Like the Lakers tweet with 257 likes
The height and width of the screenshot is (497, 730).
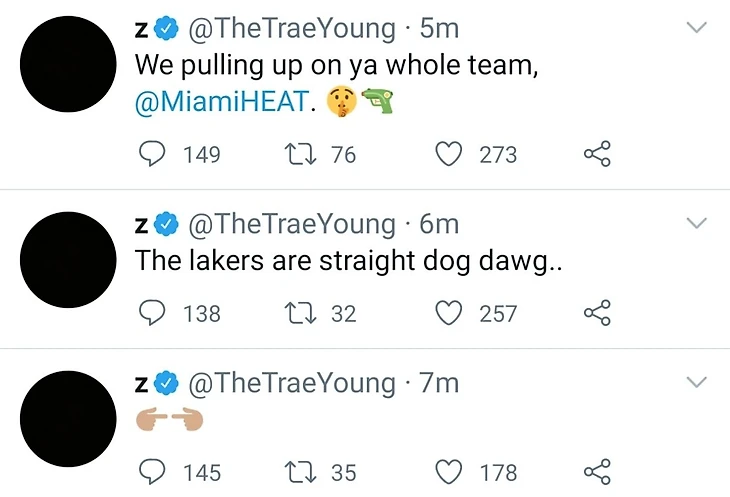(x=451, y=313)
